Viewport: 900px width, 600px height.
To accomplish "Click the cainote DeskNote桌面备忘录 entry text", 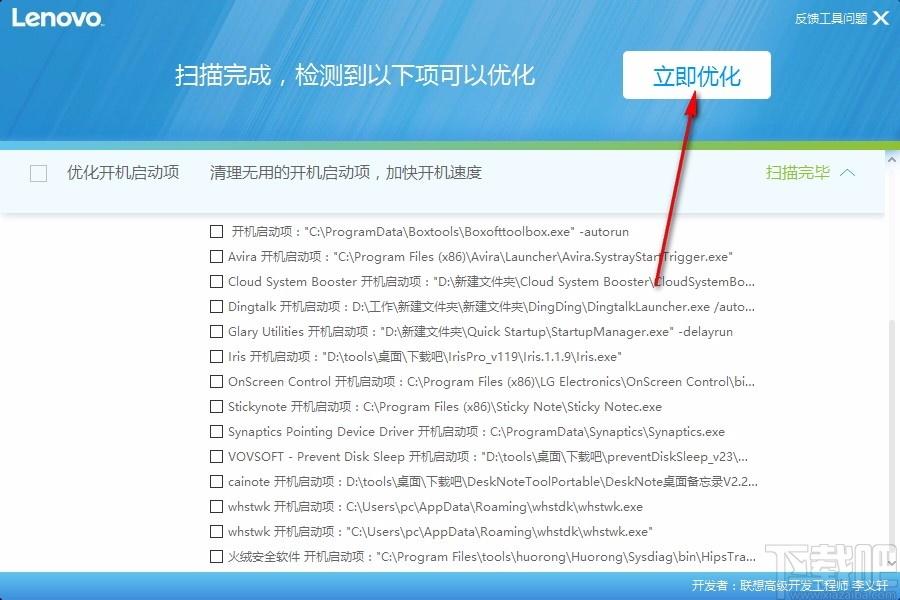I will point(492,481).
